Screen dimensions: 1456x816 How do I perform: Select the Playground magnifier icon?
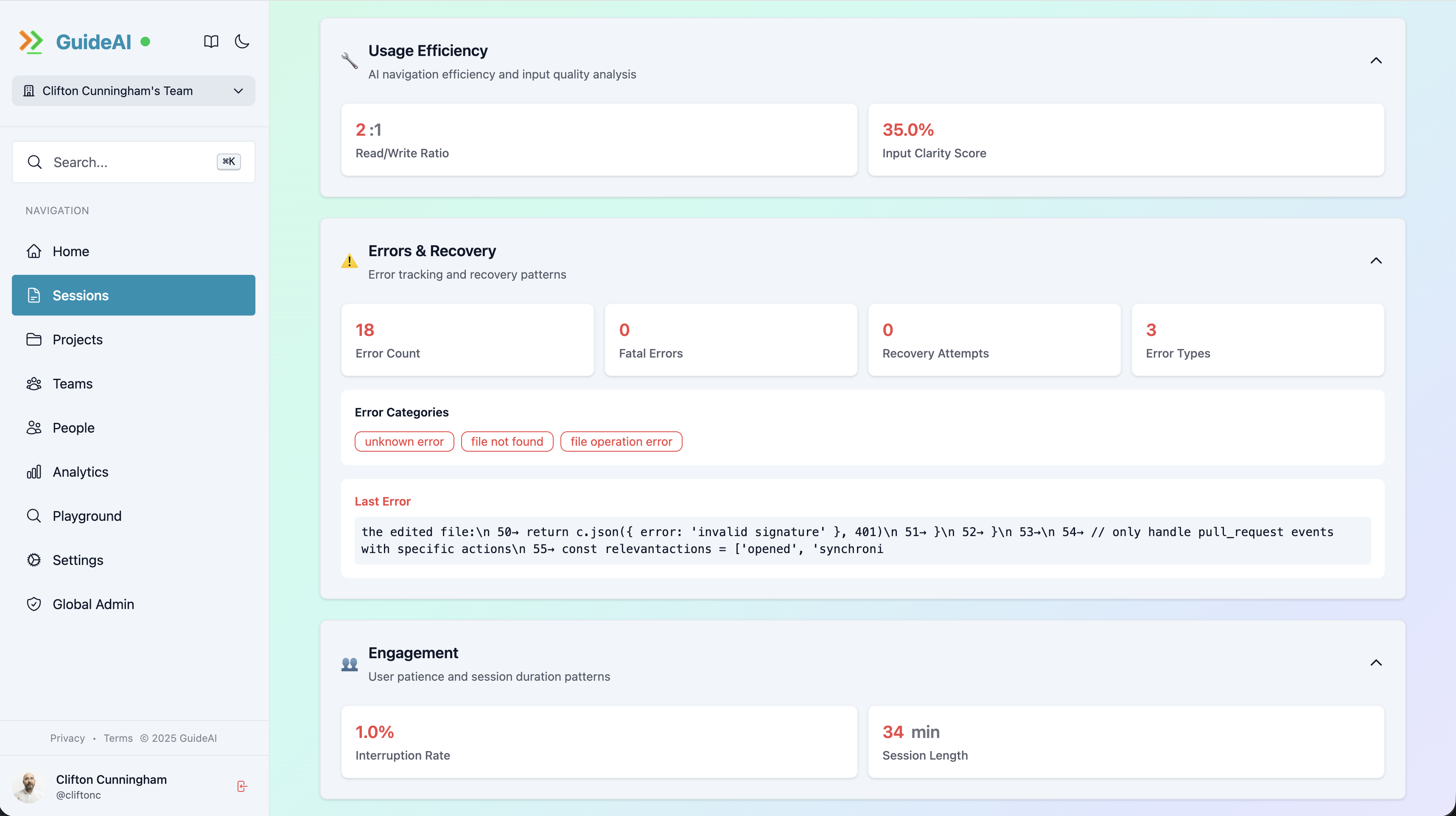click(34, 515)
